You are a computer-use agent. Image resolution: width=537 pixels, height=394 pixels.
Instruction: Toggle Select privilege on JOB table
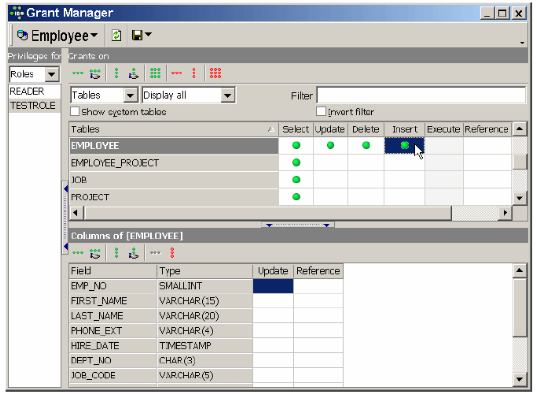pyautogui.click(x=296, y=180)
